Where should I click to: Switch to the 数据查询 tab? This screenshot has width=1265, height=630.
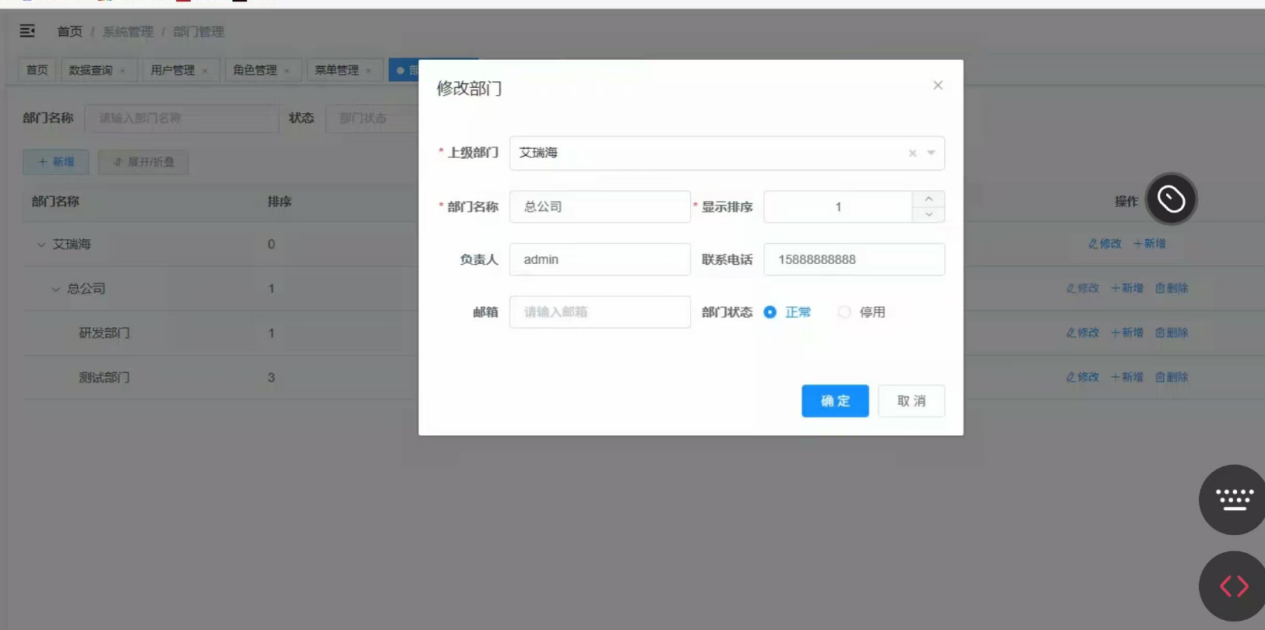tap(97, 70)
